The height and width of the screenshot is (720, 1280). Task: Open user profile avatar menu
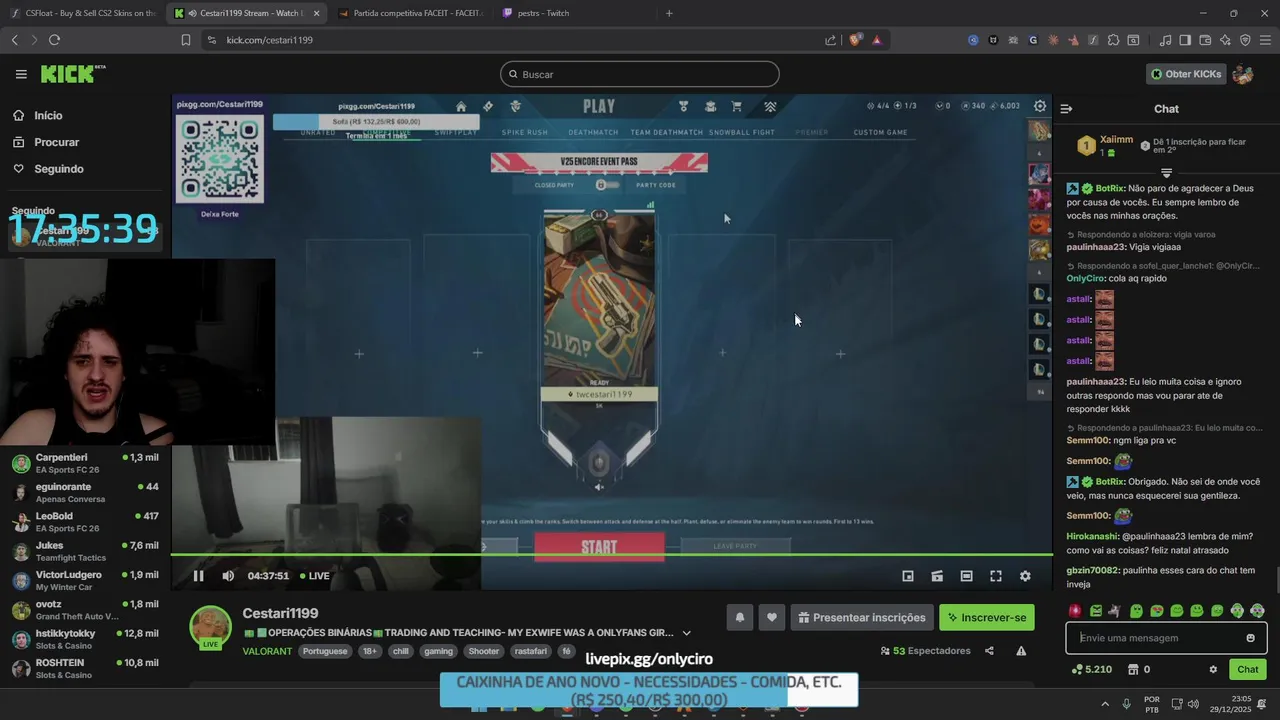coord(1243,74)
